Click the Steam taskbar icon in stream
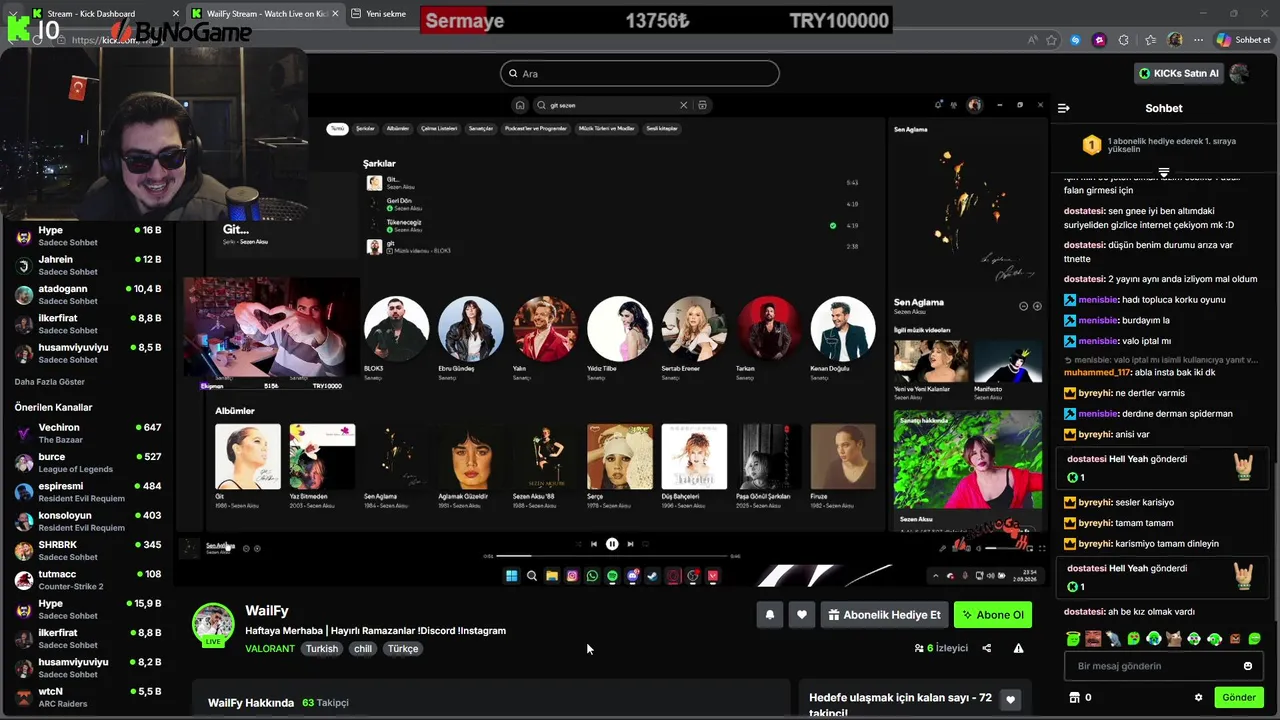Image resolution: width=1280 pixels, height=720 pixels. pos(652,576)
